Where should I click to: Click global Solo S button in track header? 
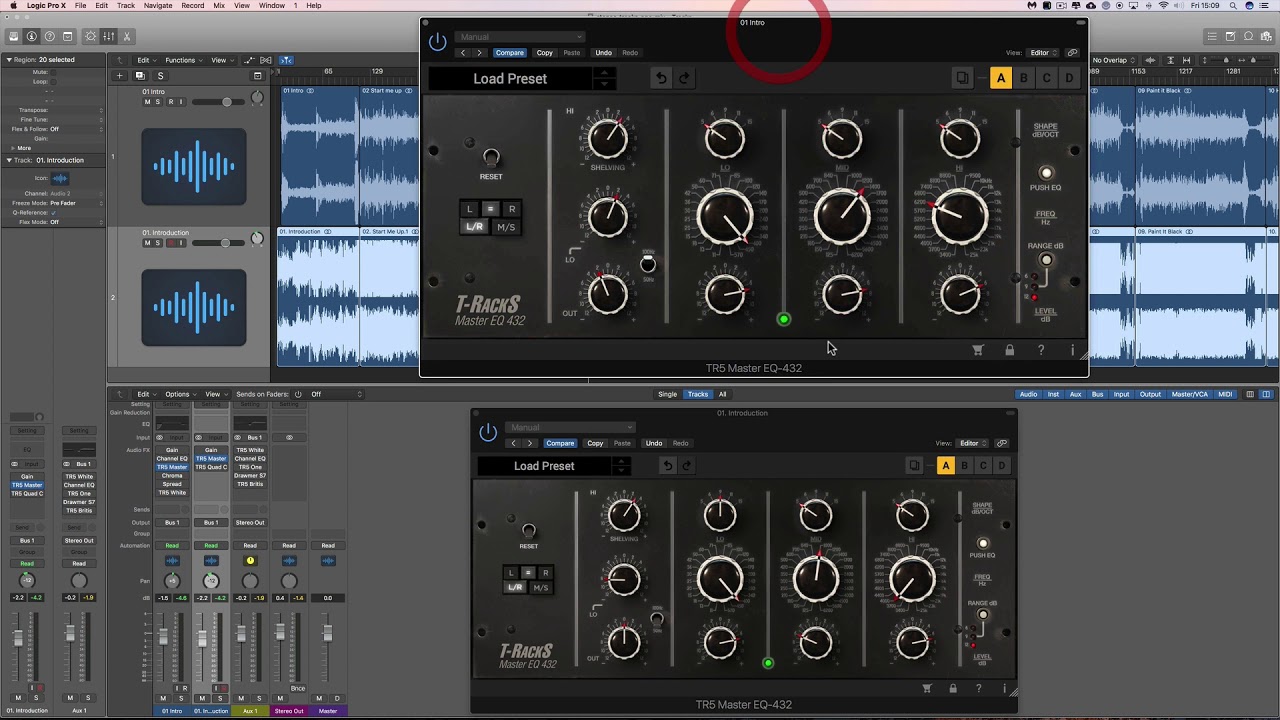[160, 76]
